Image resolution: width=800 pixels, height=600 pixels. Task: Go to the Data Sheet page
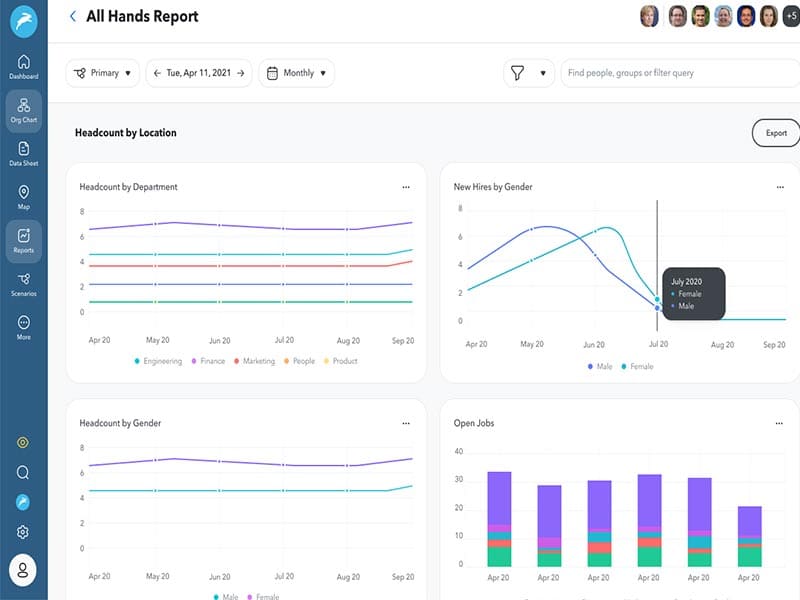tap(23, 153)
